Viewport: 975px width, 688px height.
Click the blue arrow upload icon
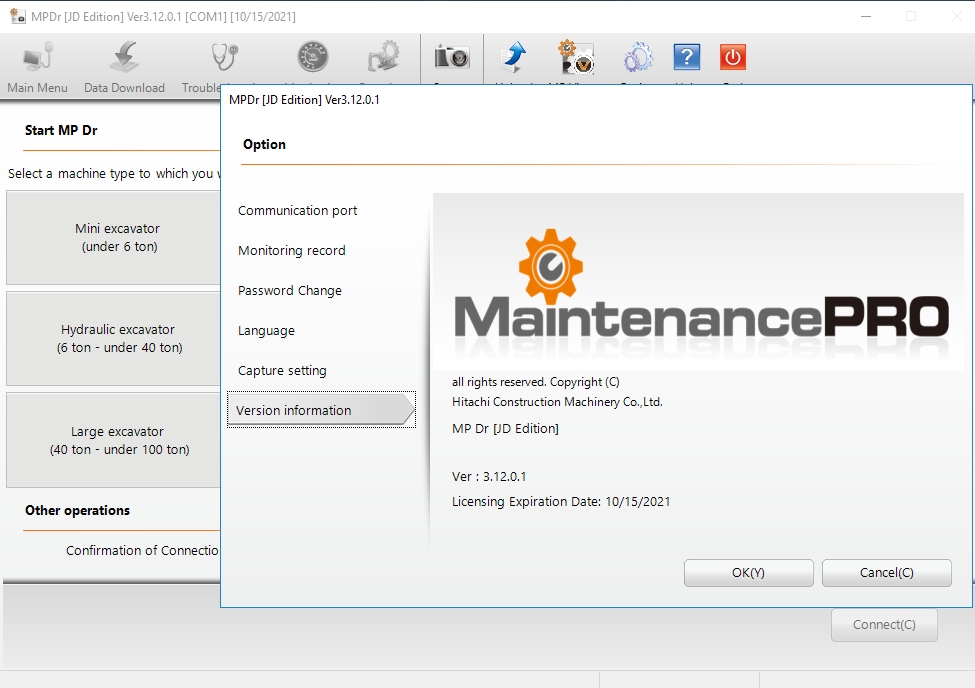coord(514,57)
